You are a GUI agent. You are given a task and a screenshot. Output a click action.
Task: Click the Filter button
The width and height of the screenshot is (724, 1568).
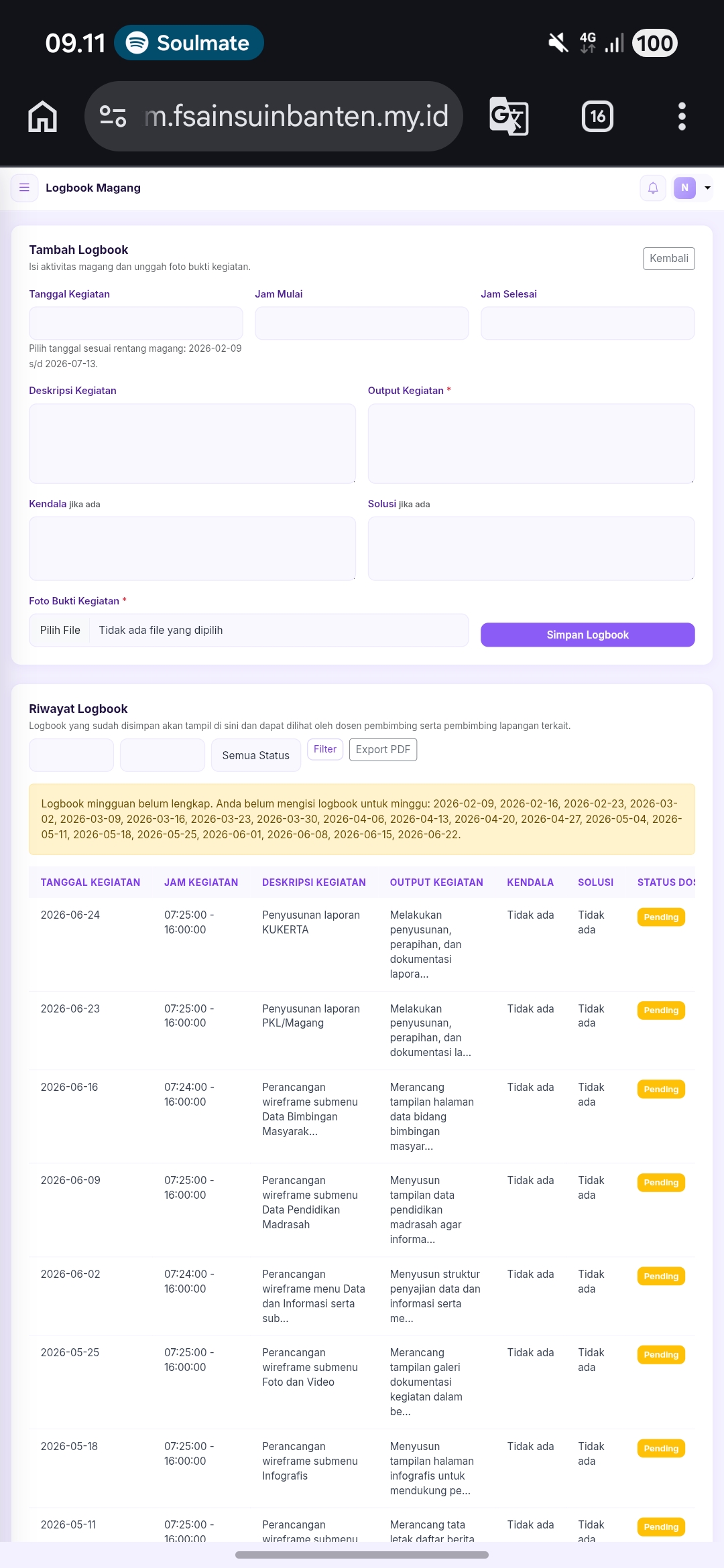325,749
